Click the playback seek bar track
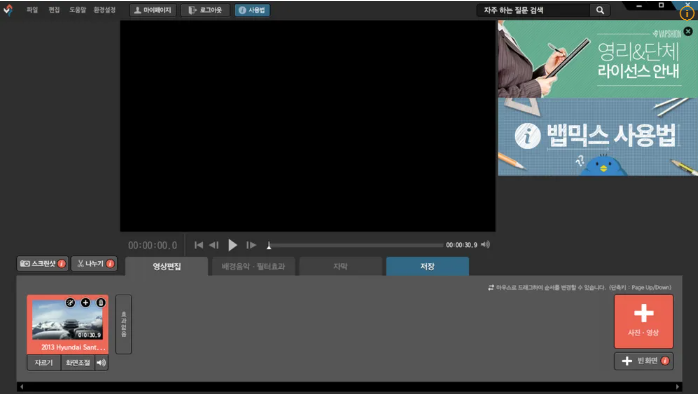 [x=356, y=245]
